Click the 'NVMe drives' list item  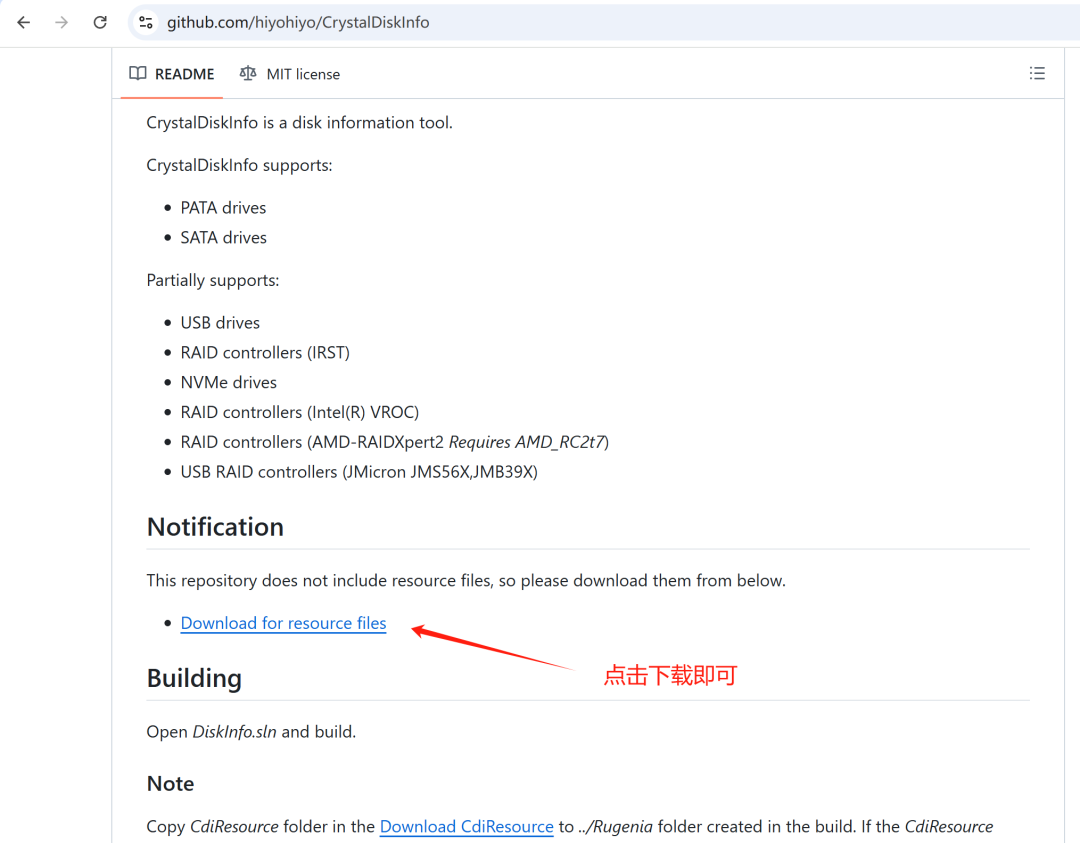pos(229,382)
